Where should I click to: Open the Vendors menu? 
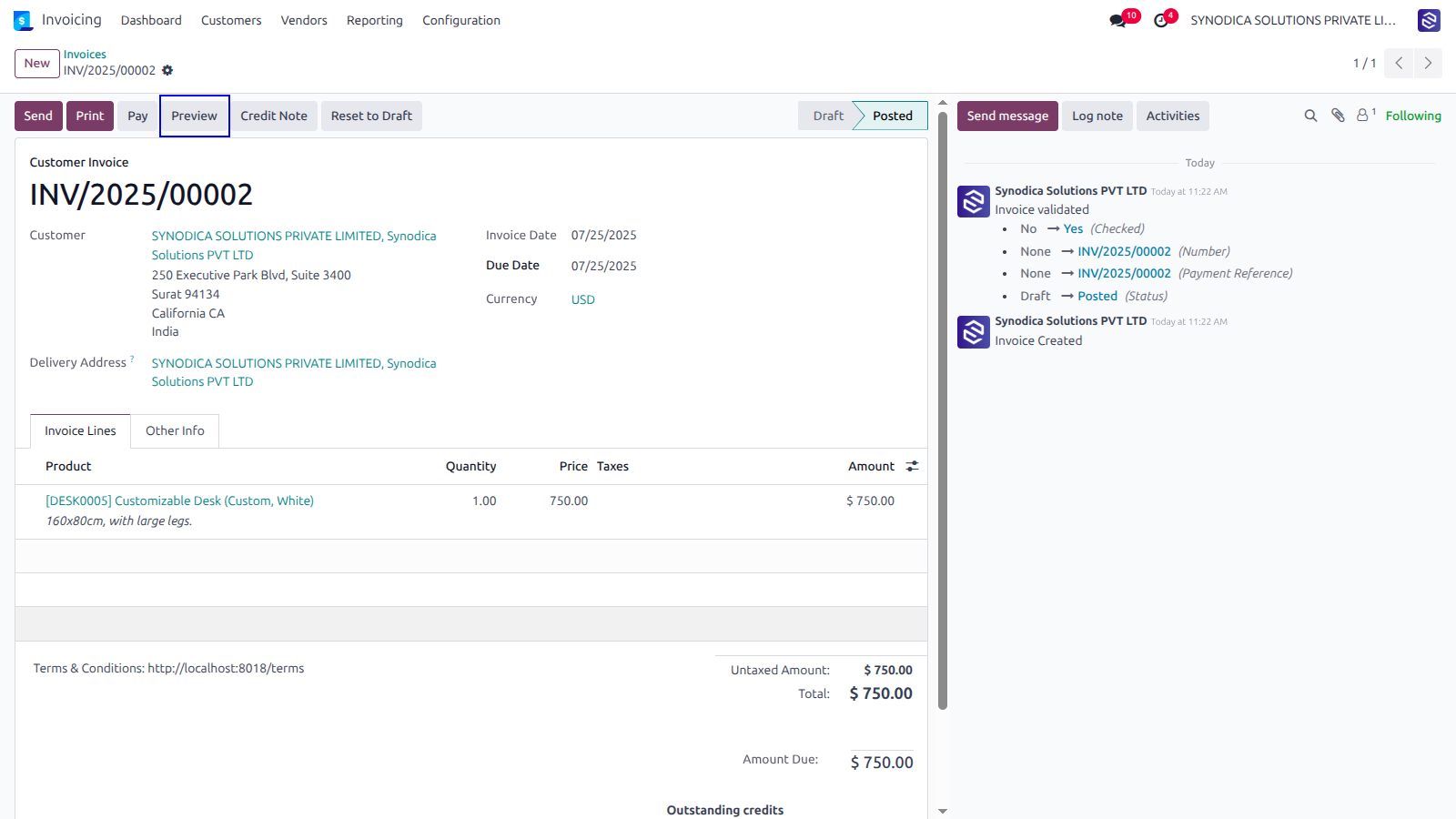tap(304, 20)
